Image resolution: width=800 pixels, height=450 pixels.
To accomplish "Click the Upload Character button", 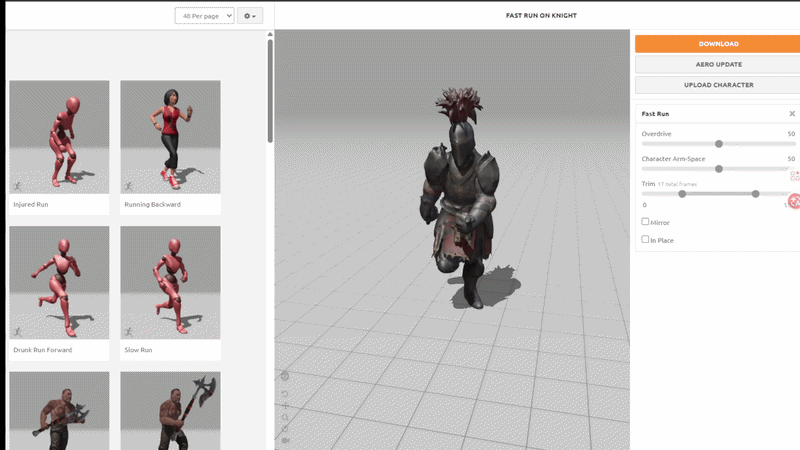I will point(718,85).
